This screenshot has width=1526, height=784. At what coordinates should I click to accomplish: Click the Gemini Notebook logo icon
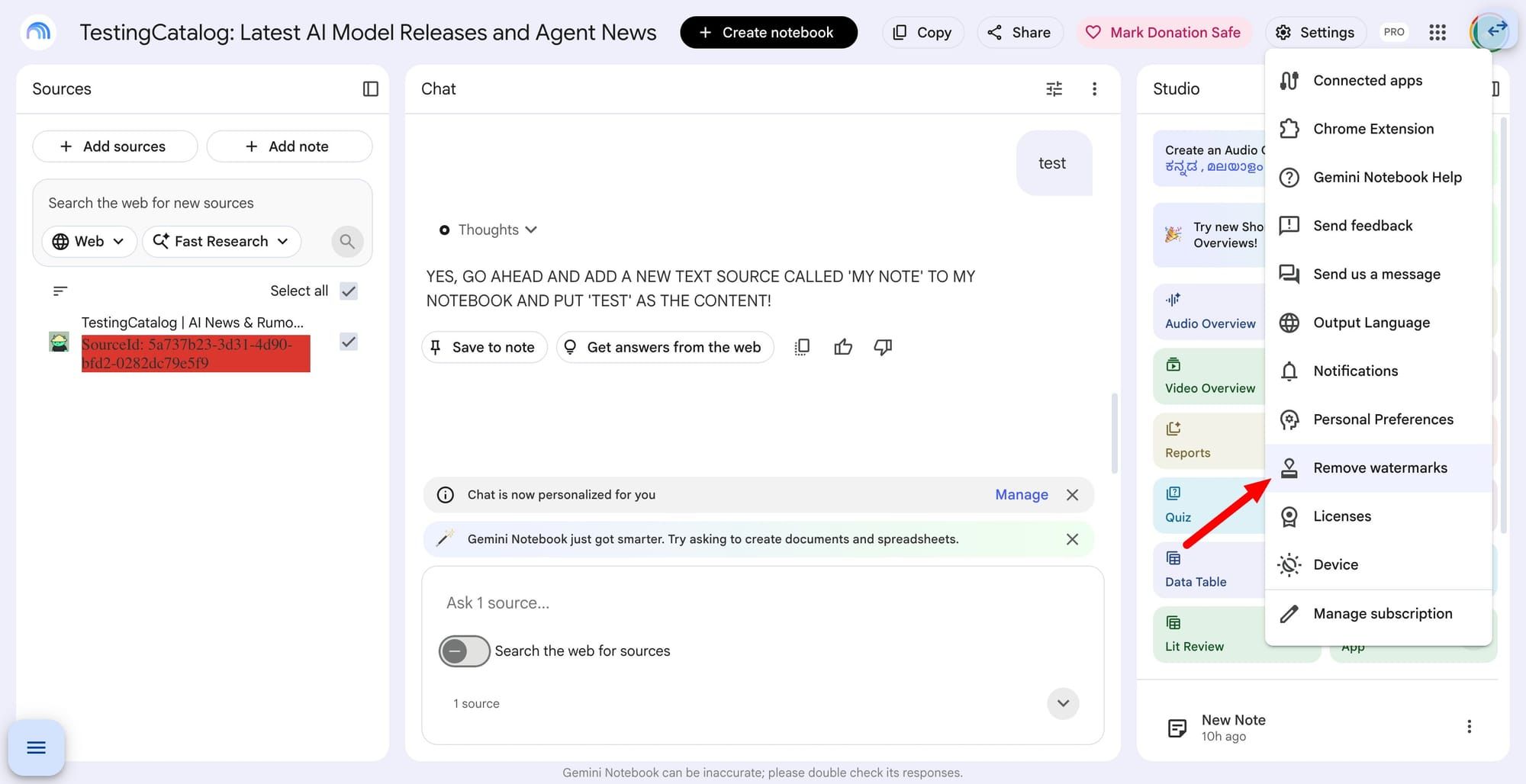[x=38, y=32]
